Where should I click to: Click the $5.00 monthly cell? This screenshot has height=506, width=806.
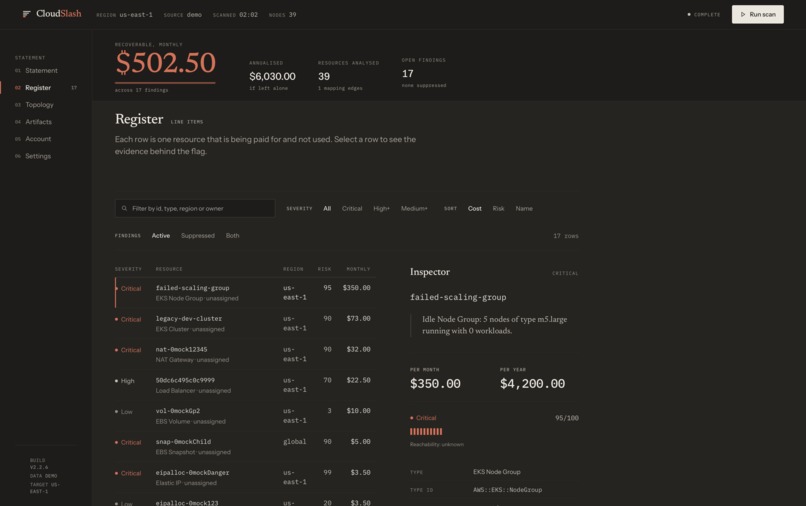click(360, 442)
